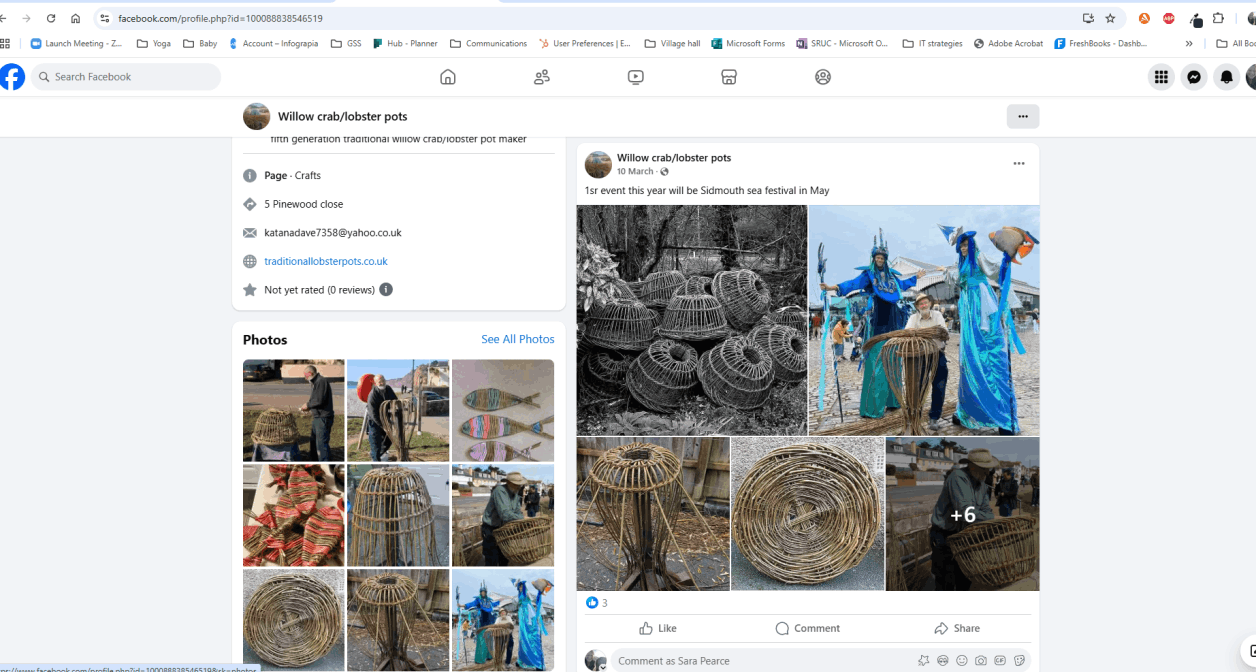Click See All Photos link
Screen dimensions: 1256x672
click(517, 339)
